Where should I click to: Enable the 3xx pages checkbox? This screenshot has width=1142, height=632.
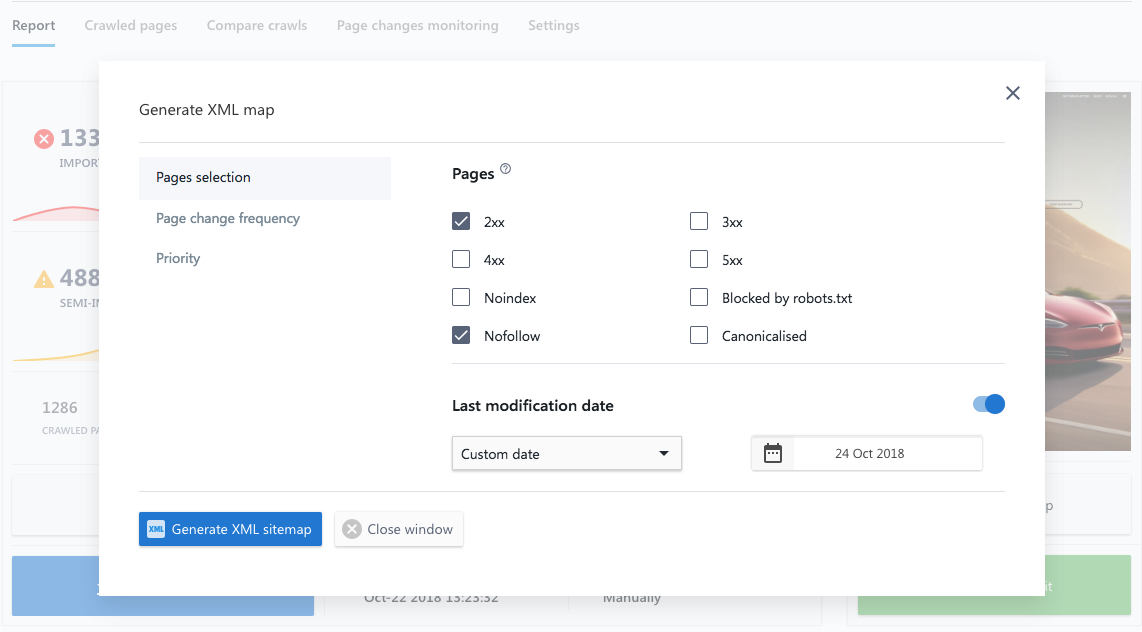(x=699, y=222)
